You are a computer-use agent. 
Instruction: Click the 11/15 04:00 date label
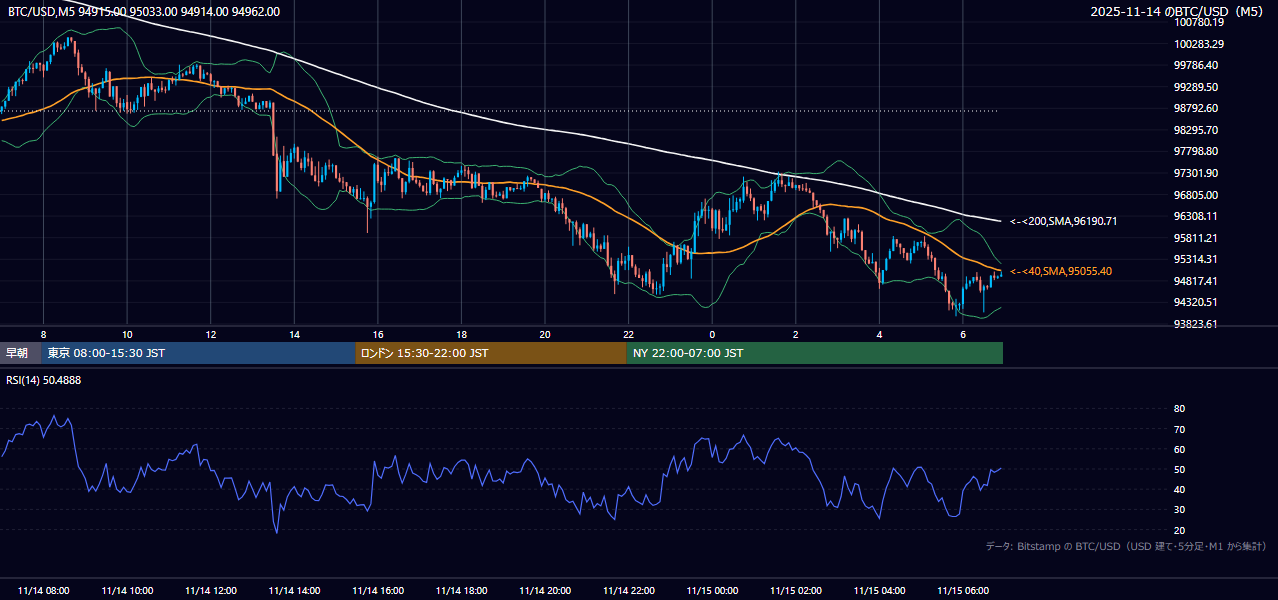[880, 591]
